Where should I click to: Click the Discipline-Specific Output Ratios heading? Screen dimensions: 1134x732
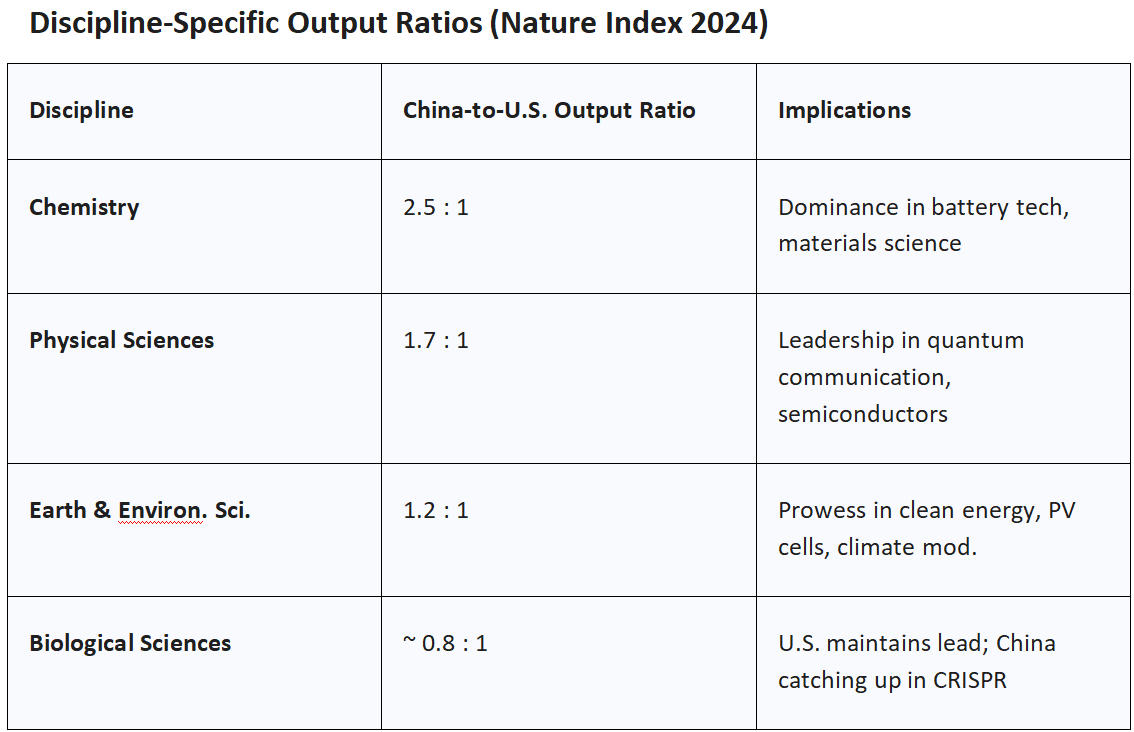click(398, 24)
